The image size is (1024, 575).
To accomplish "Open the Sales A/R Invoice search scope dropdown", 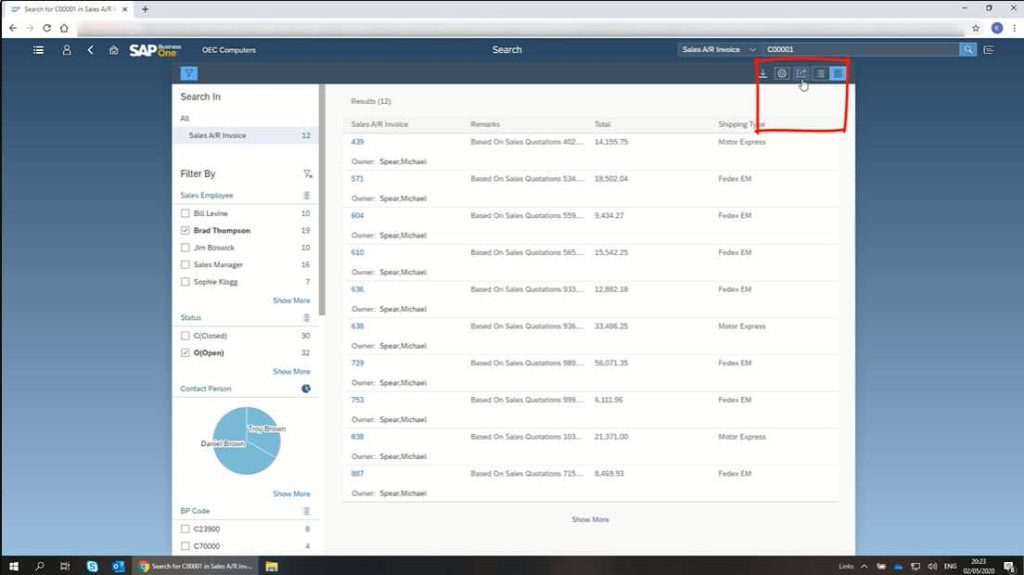I will pos(718,50).
